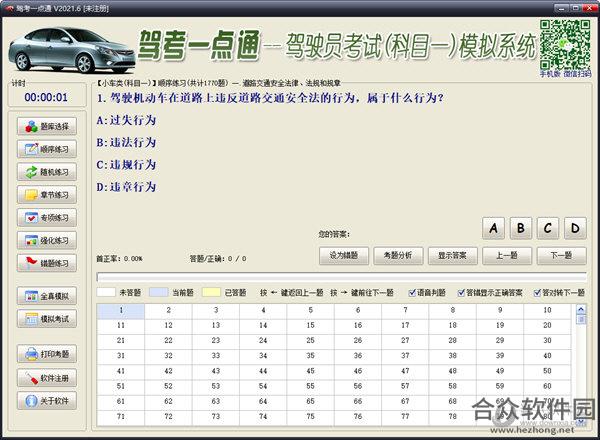Go to next question with 下一题
Viewport: 600px width, 440px height.
561,256
